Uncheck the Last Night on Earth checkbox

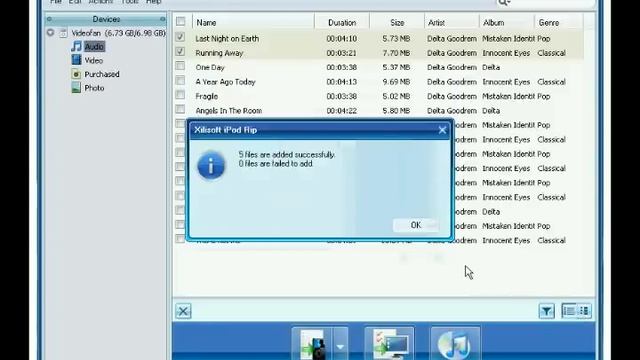click(x=180, y=37)
